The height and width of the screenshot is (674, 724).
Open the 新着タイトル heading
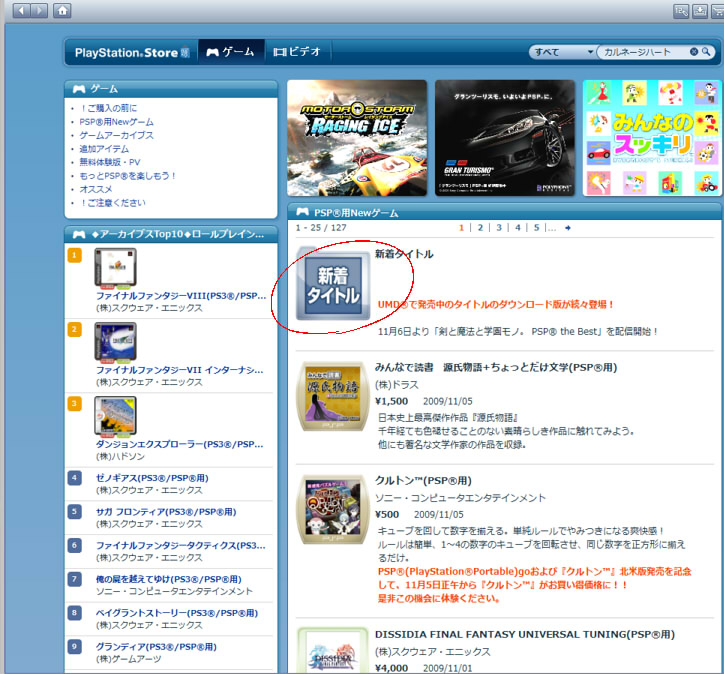pos(404,254)
